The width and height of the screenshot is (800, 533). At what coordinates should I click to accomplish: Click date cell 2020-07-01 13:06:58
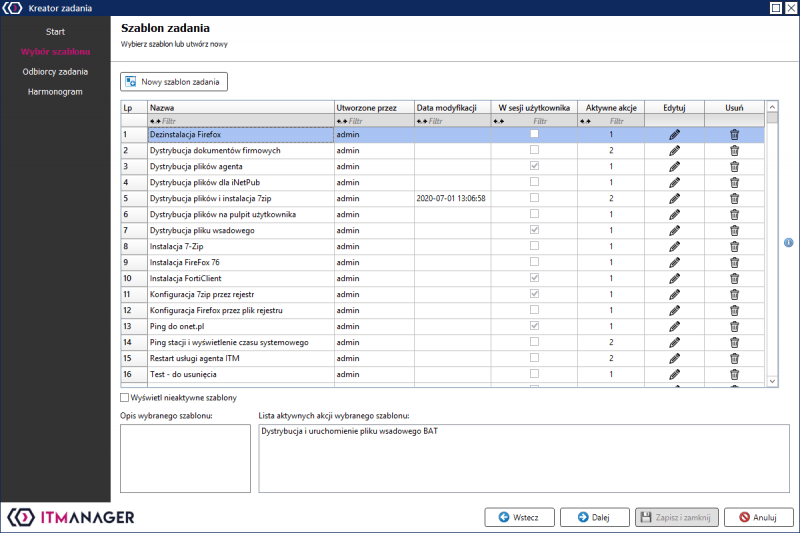click(451, 198)
